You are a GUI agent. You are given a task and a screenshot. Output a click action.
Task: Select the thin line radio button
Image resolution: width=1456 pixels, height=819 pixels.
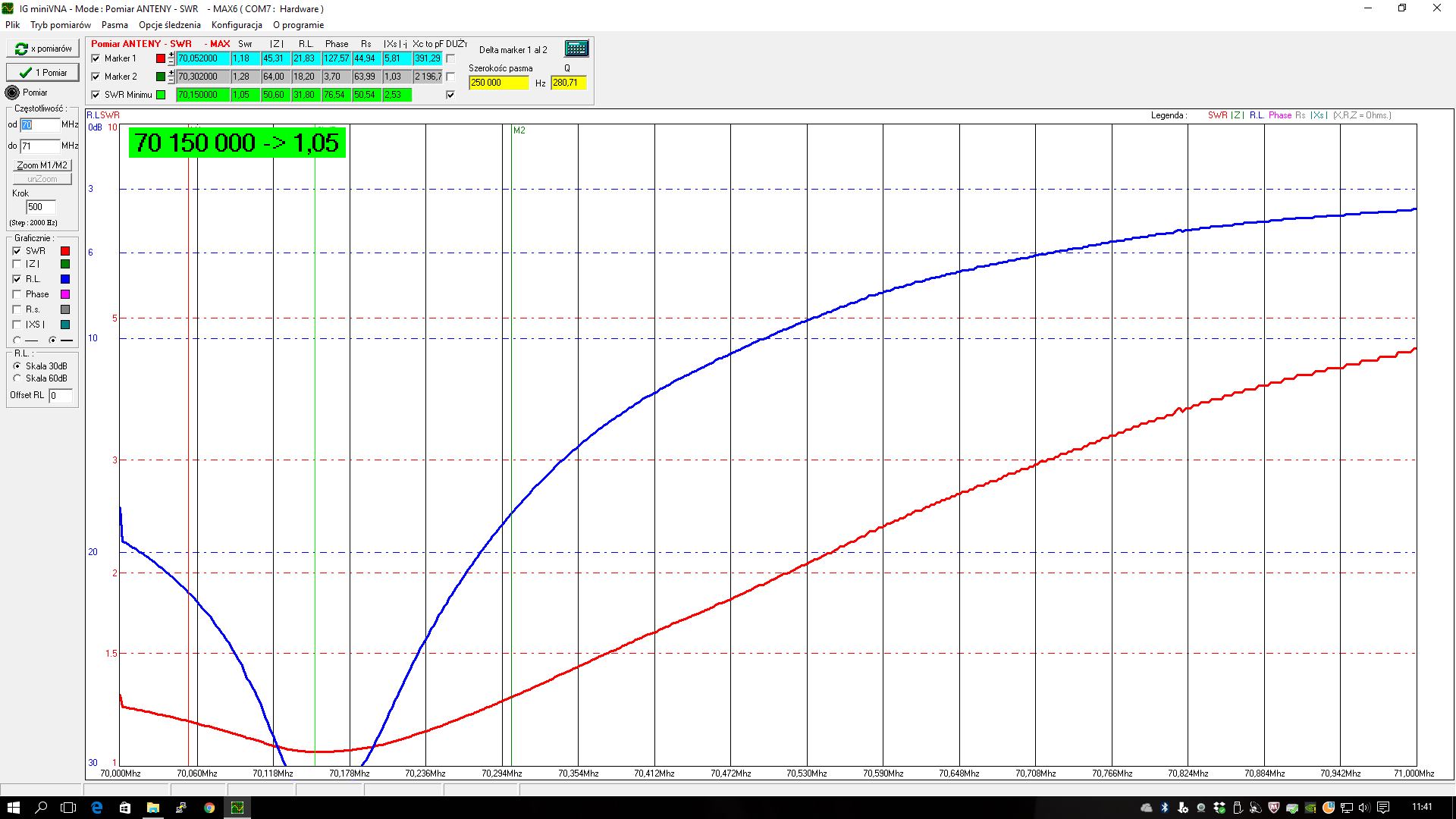tap(17, 340)
